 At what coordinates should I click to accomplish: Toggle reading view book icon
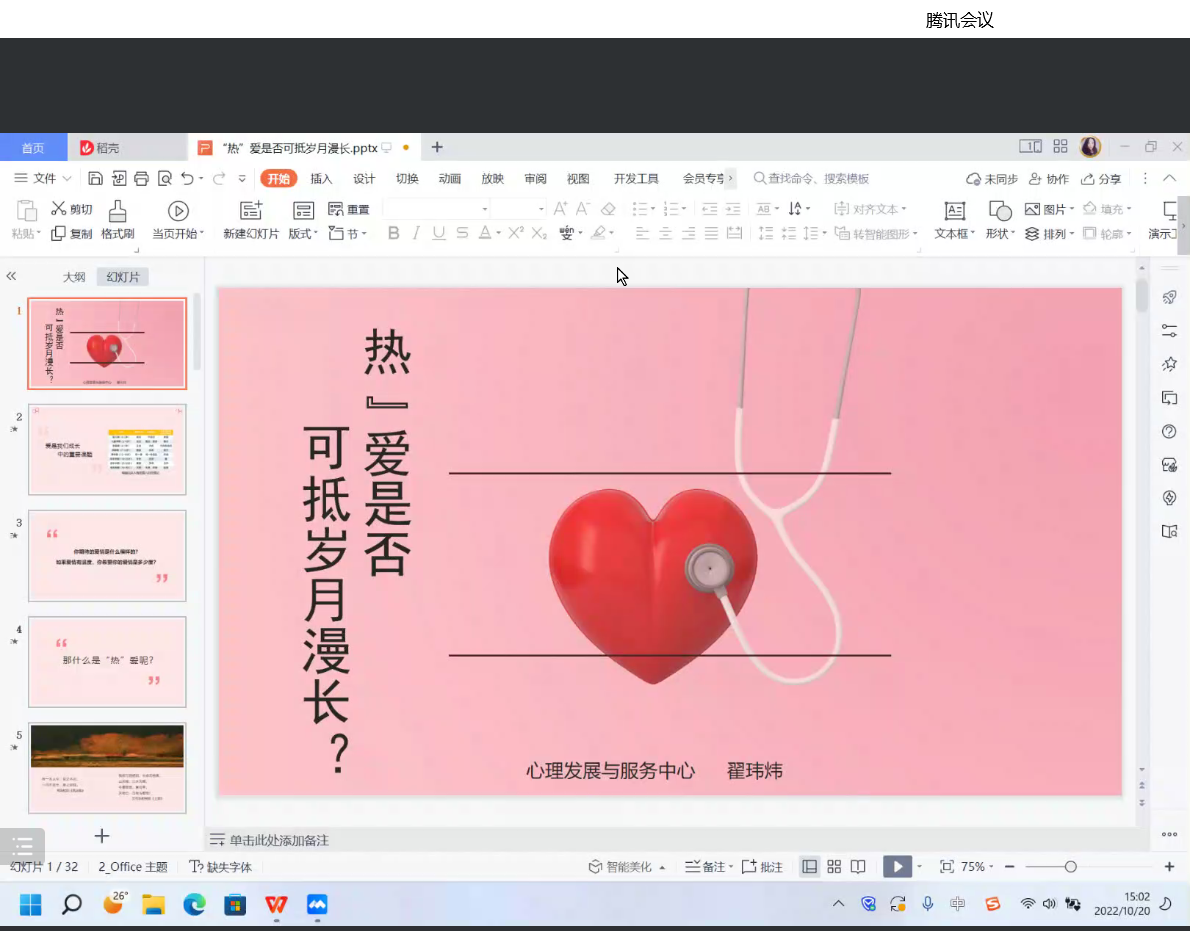(858, 867)
